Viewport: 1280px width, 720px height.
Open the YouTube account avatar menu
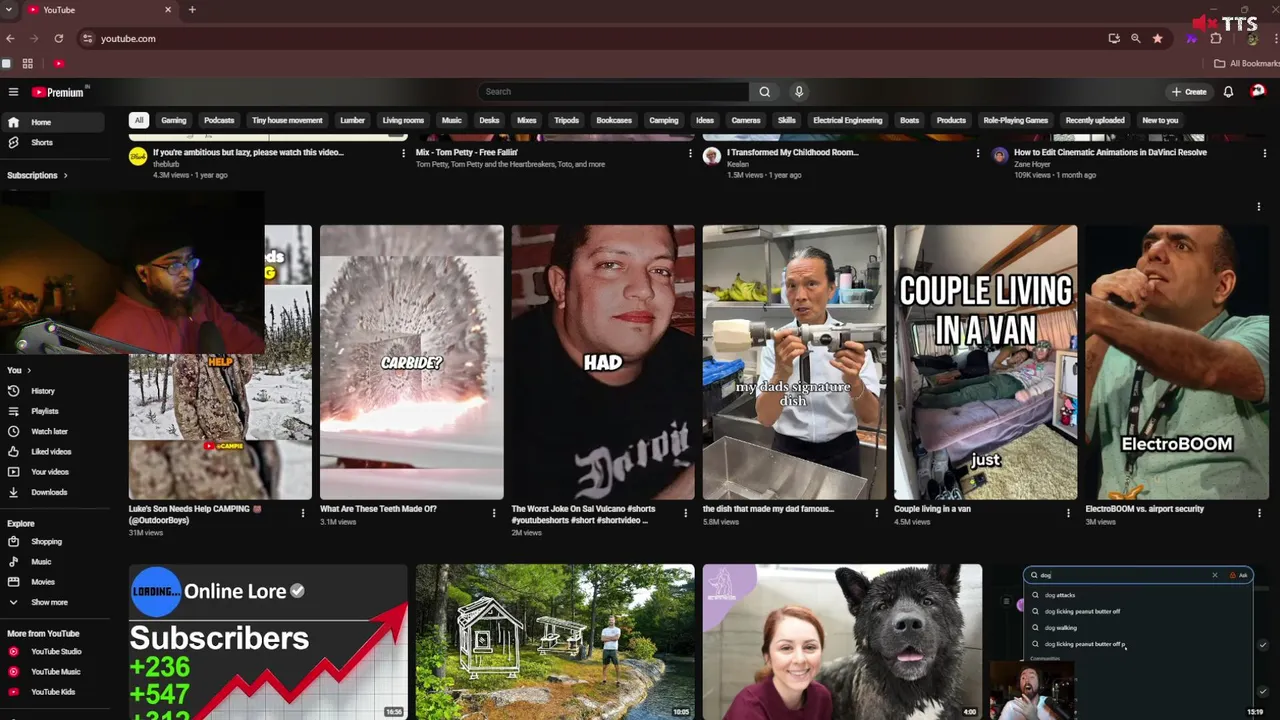tap(1258, 91)
